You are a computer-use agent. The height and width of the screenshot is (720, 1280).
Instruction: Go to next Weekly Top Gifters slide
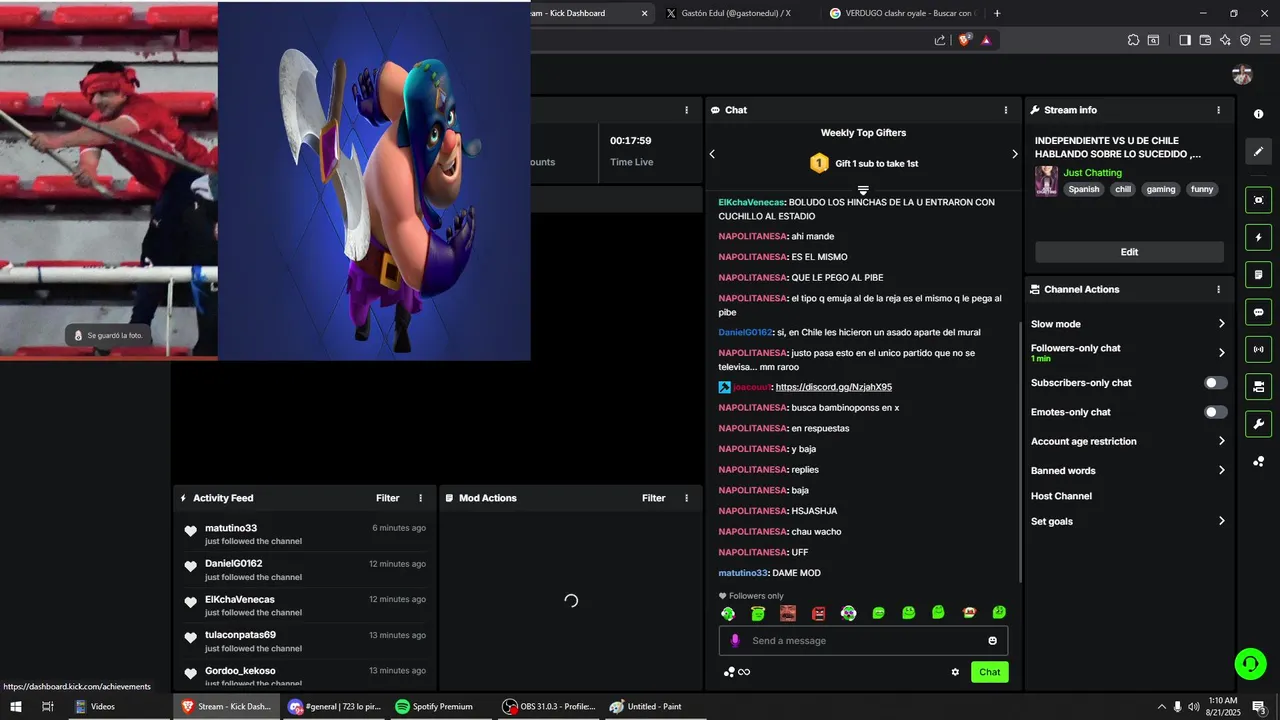click(x=1014, y=154)
